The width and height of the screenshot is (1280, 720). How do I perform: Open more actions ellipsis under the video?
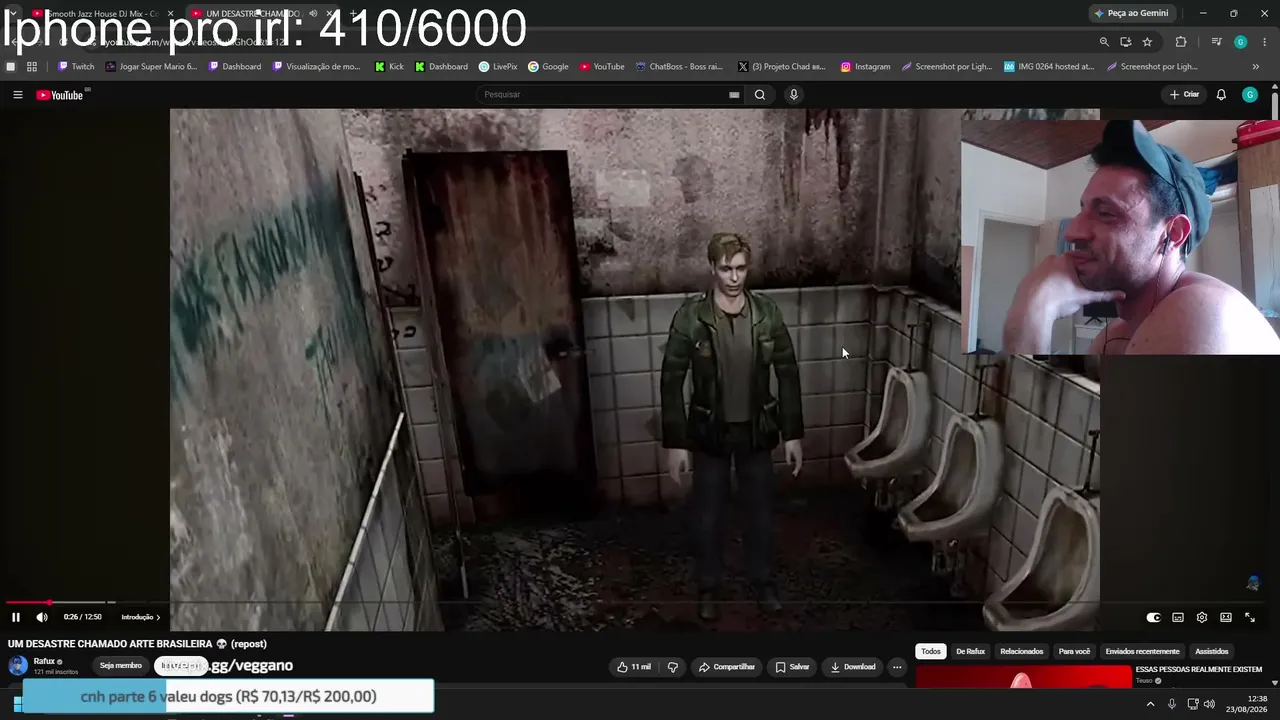[897, 667]
